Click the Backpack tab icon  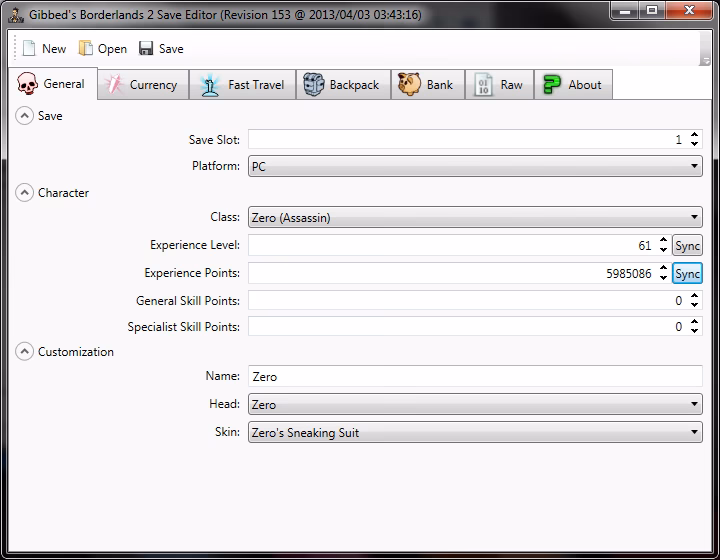click(314, 84)
